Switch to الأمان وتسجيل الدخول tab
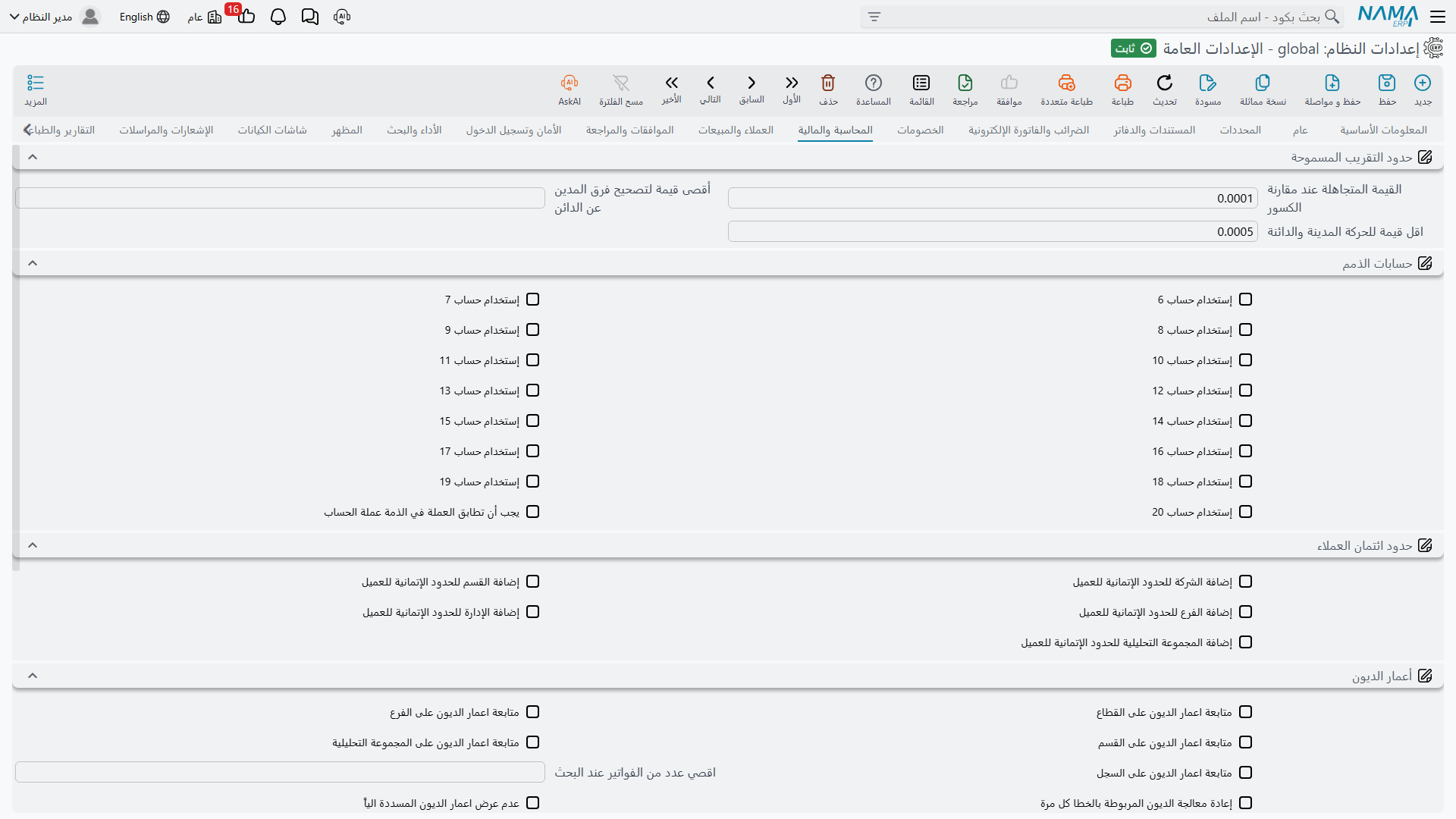The image size is (1456, 819). pos(513,130)
